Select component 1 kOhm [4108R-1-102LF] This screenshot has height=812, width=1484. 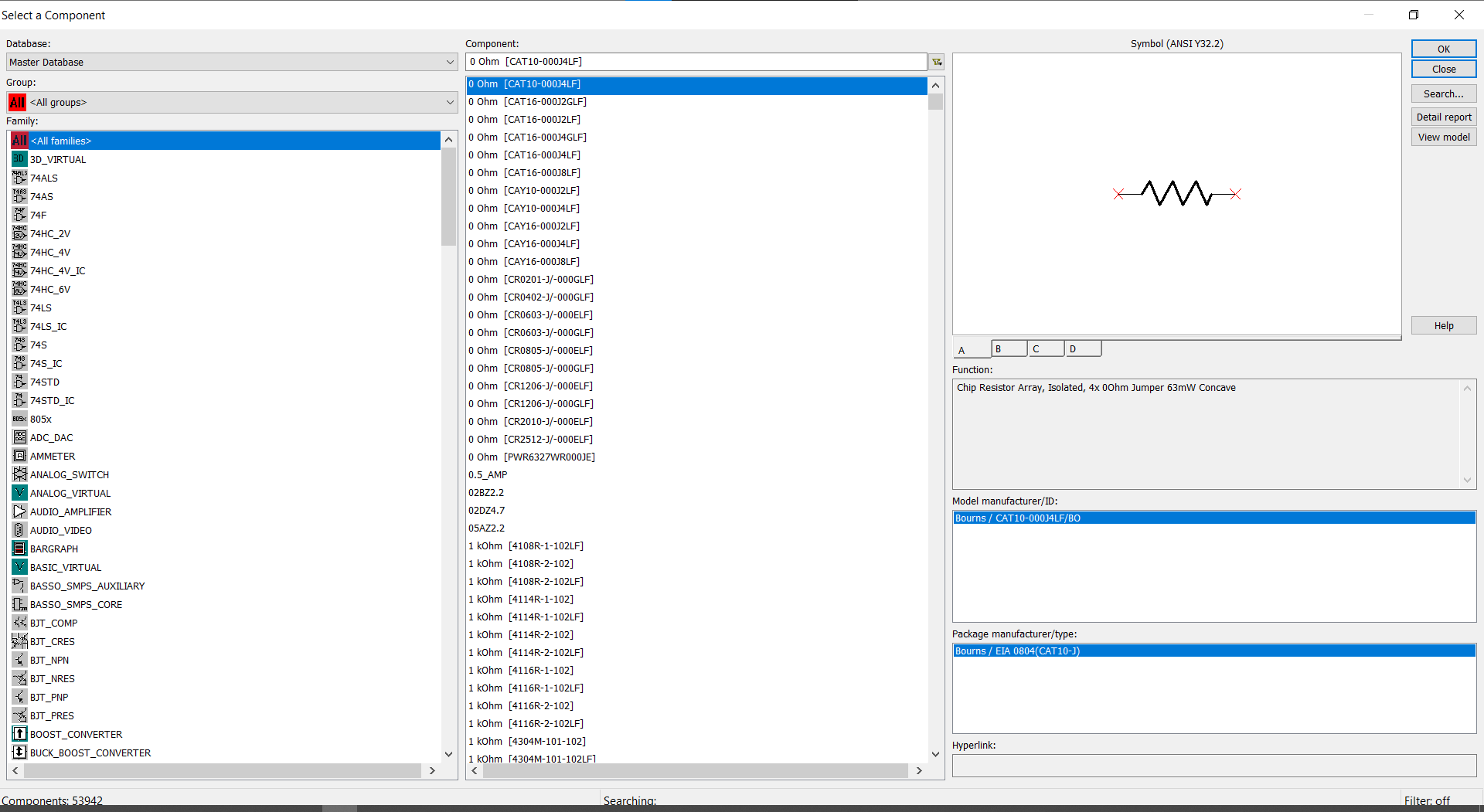(696, 546)
